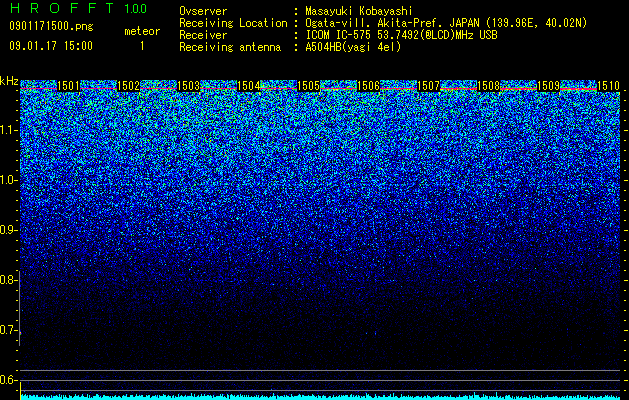
Task: Click the observer name Masayuki Kobayashi
Action: coord(359,11)
